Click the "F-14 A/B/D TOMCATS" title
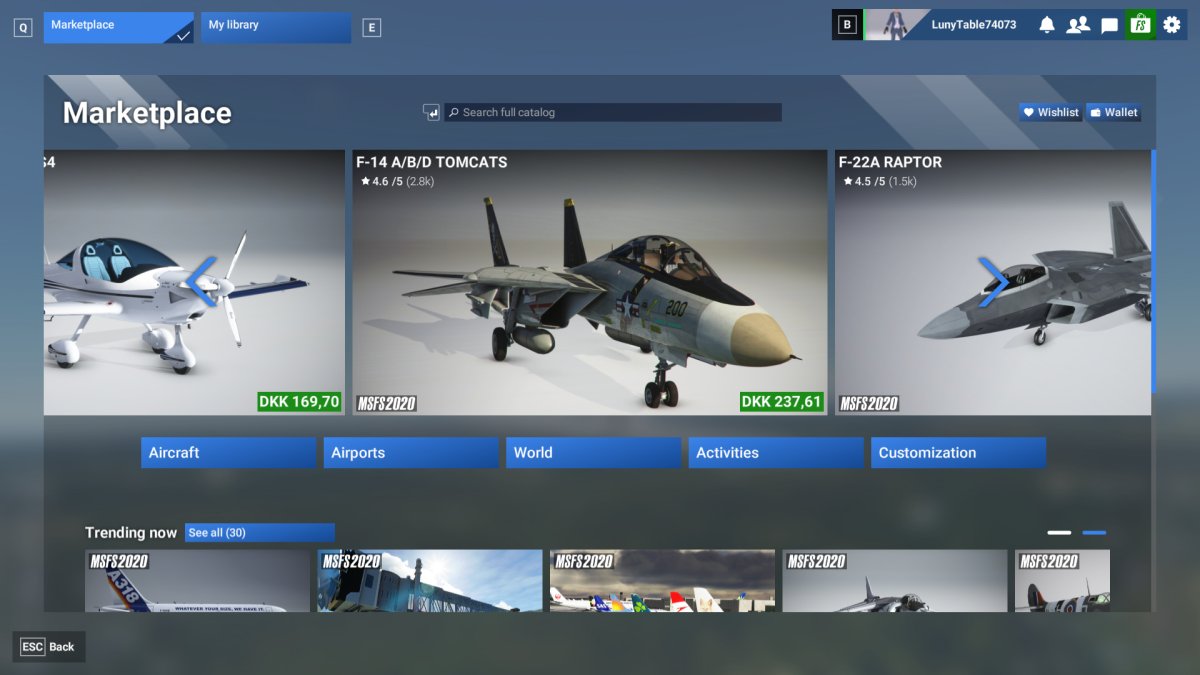 432,162
